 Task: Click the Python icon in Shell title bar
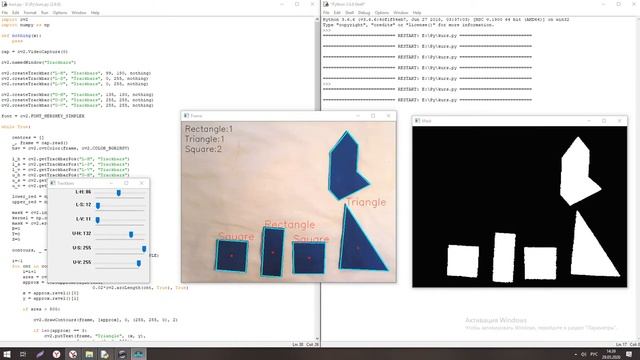tap(326, 4)
